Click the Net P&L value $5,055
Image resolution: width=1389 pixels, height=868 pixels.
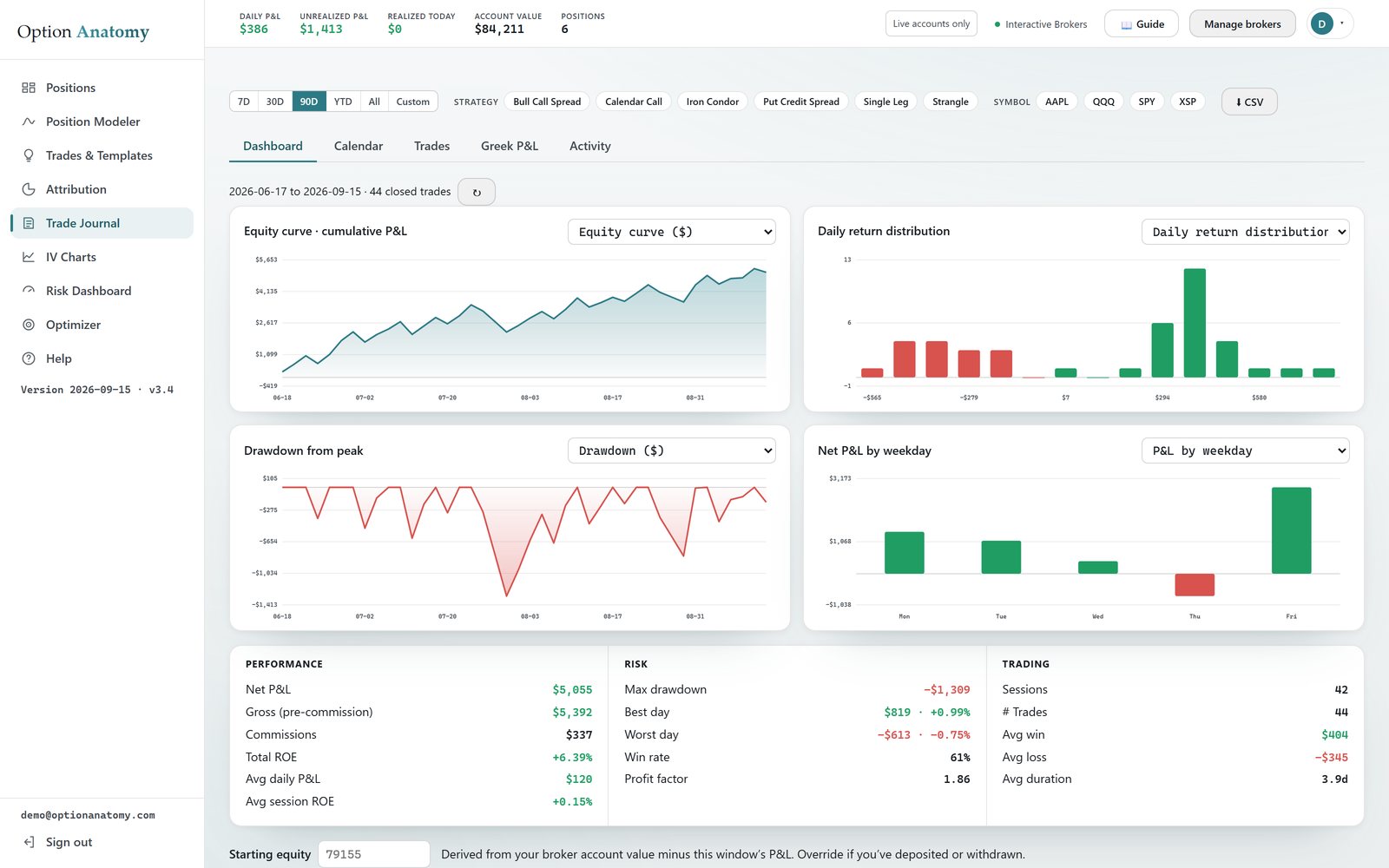point(572,690)
